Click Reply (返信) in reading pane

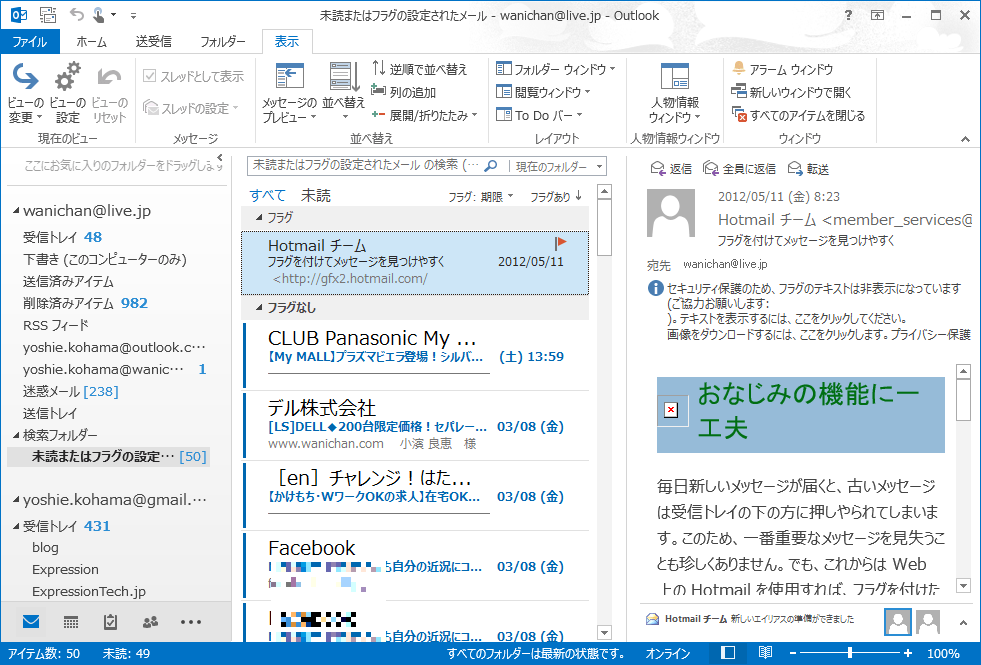point(671,169)
